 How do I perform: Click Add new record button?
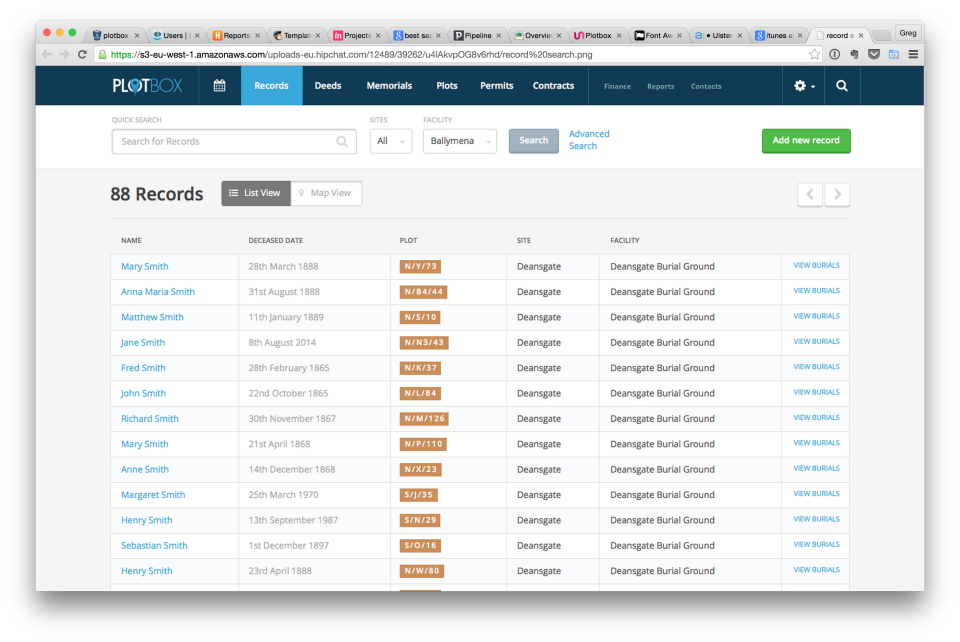(x=806, y=141)
